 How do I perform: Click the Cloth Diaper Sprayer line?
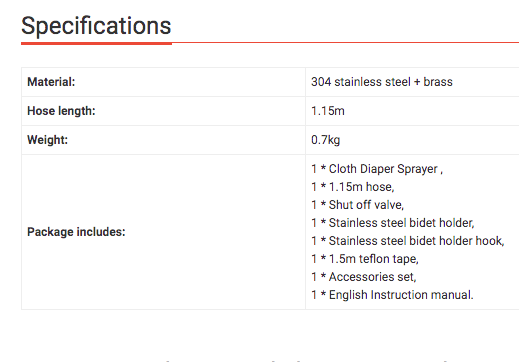tap(377, 169)
